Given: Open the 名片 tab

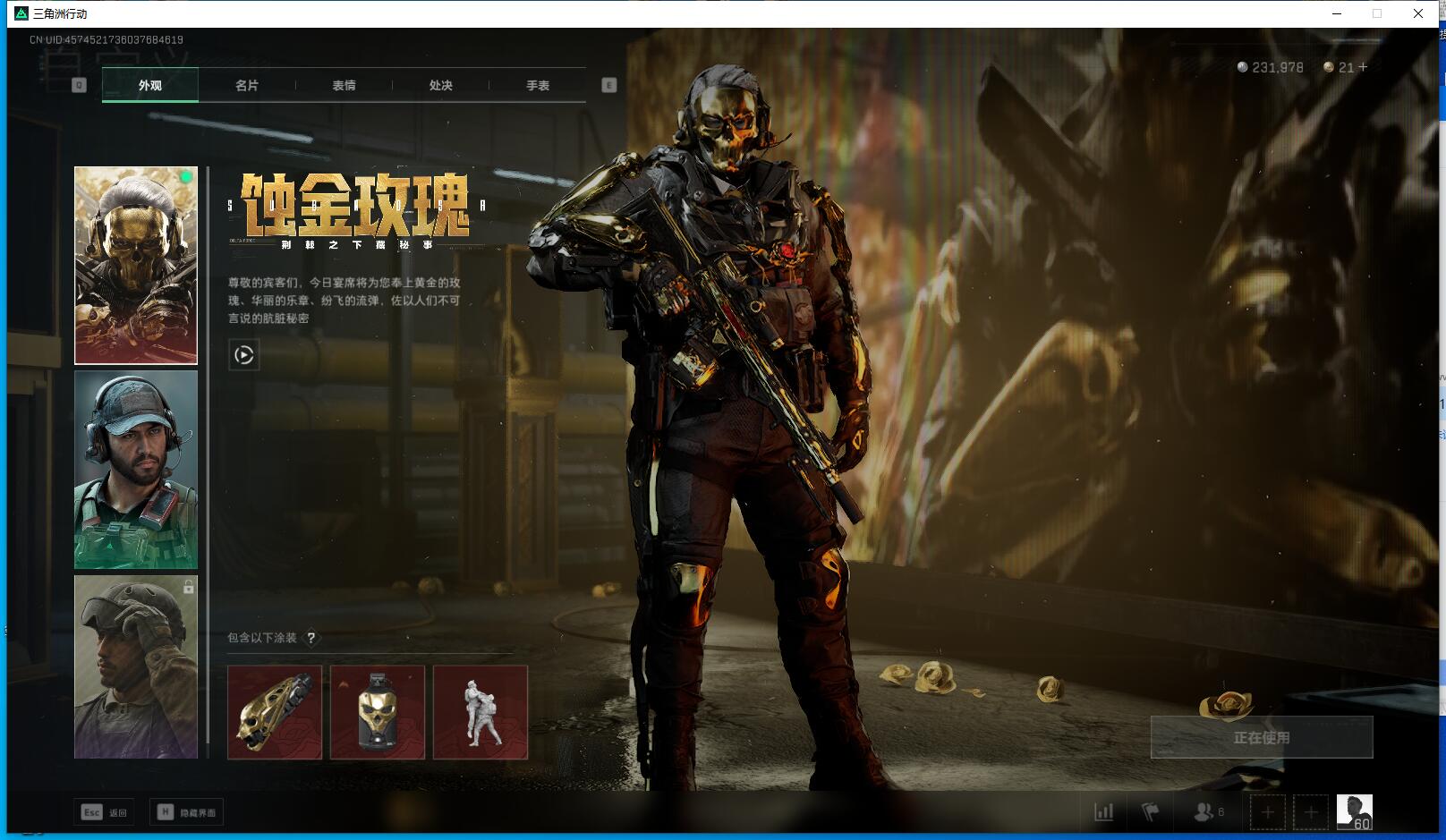Looking at the screenshot, I should click(247, 85).
